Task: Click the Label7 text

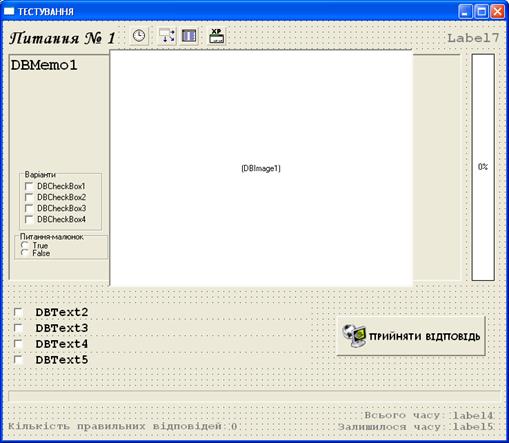Action: (473, 38)
